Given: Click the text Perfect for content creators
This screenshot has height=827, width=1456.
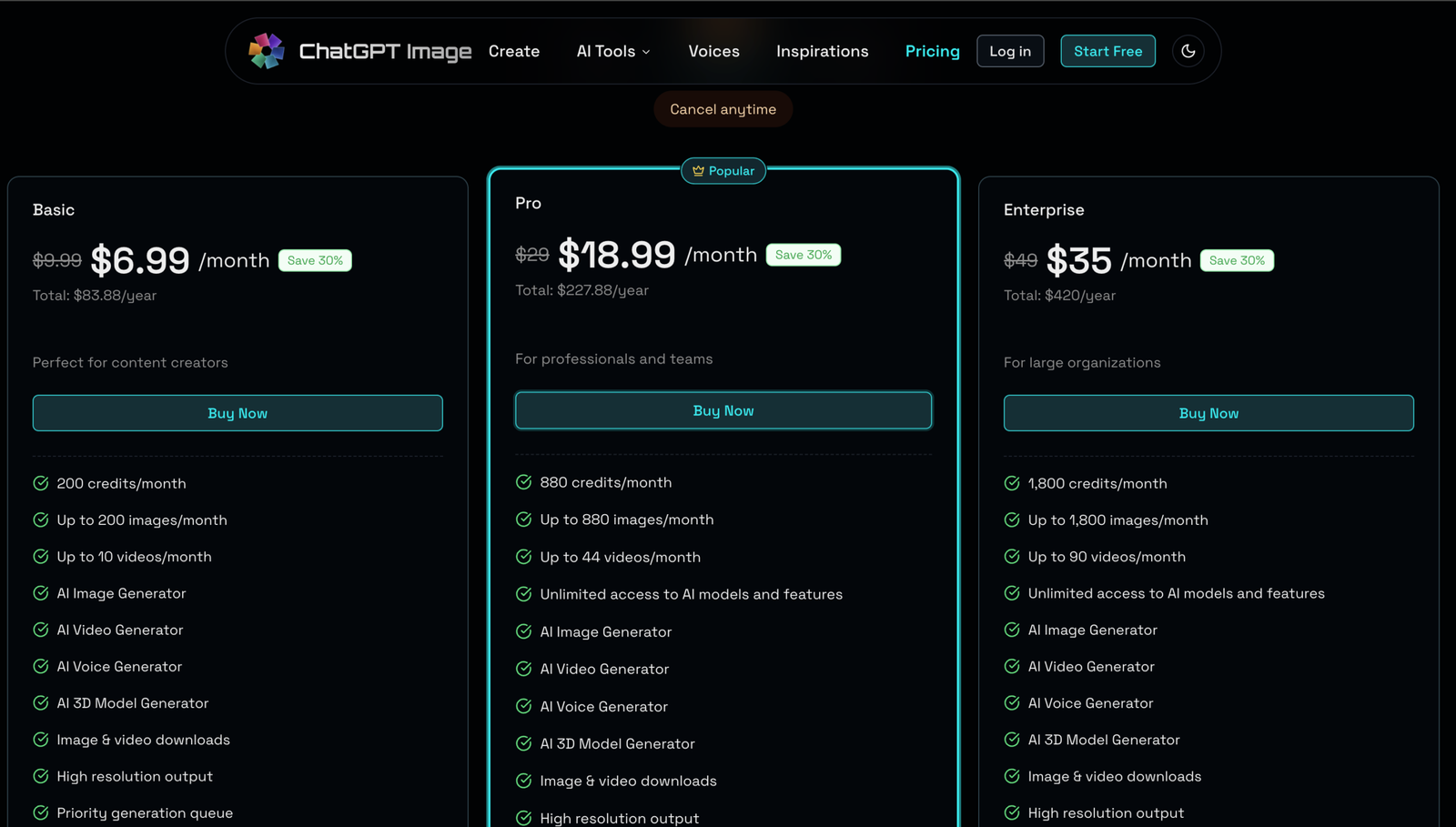Looking at the screenshot, I should click(130, 362).
